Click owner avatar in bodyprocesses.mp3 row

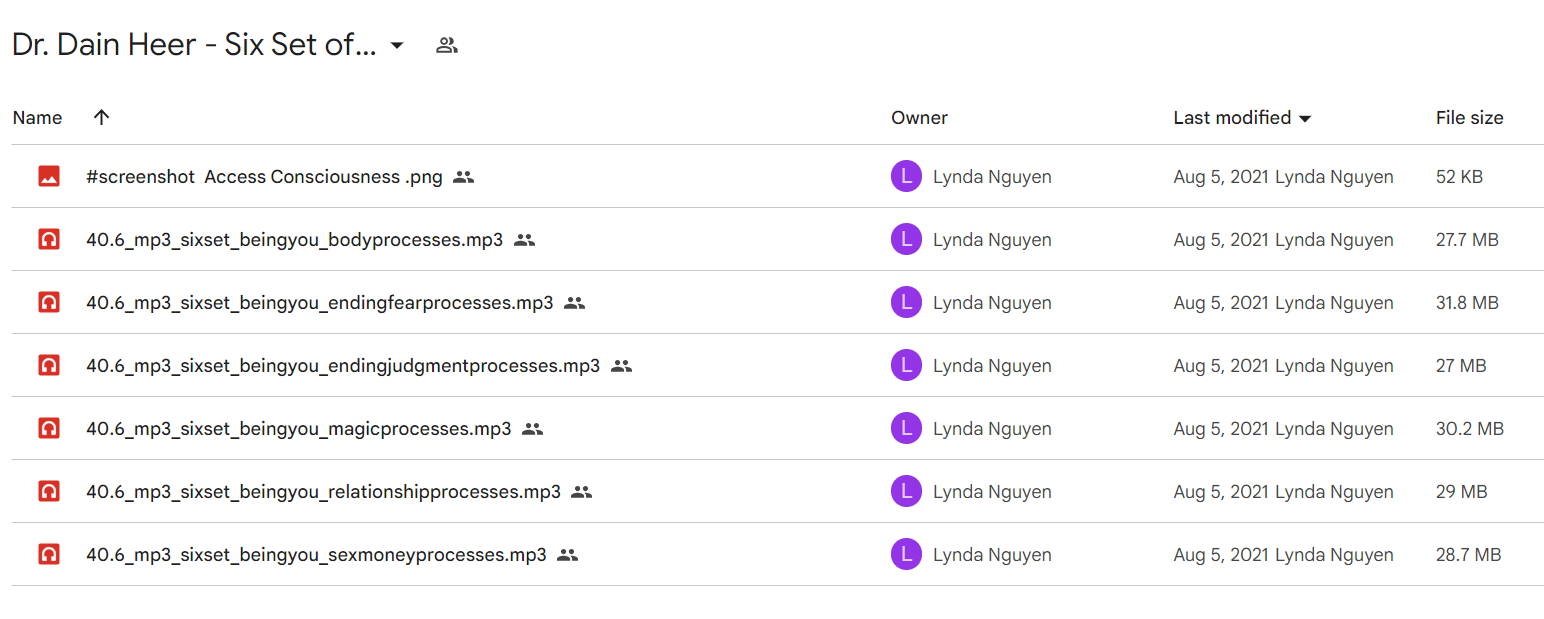pyautogui.click(x=906, y=240)
